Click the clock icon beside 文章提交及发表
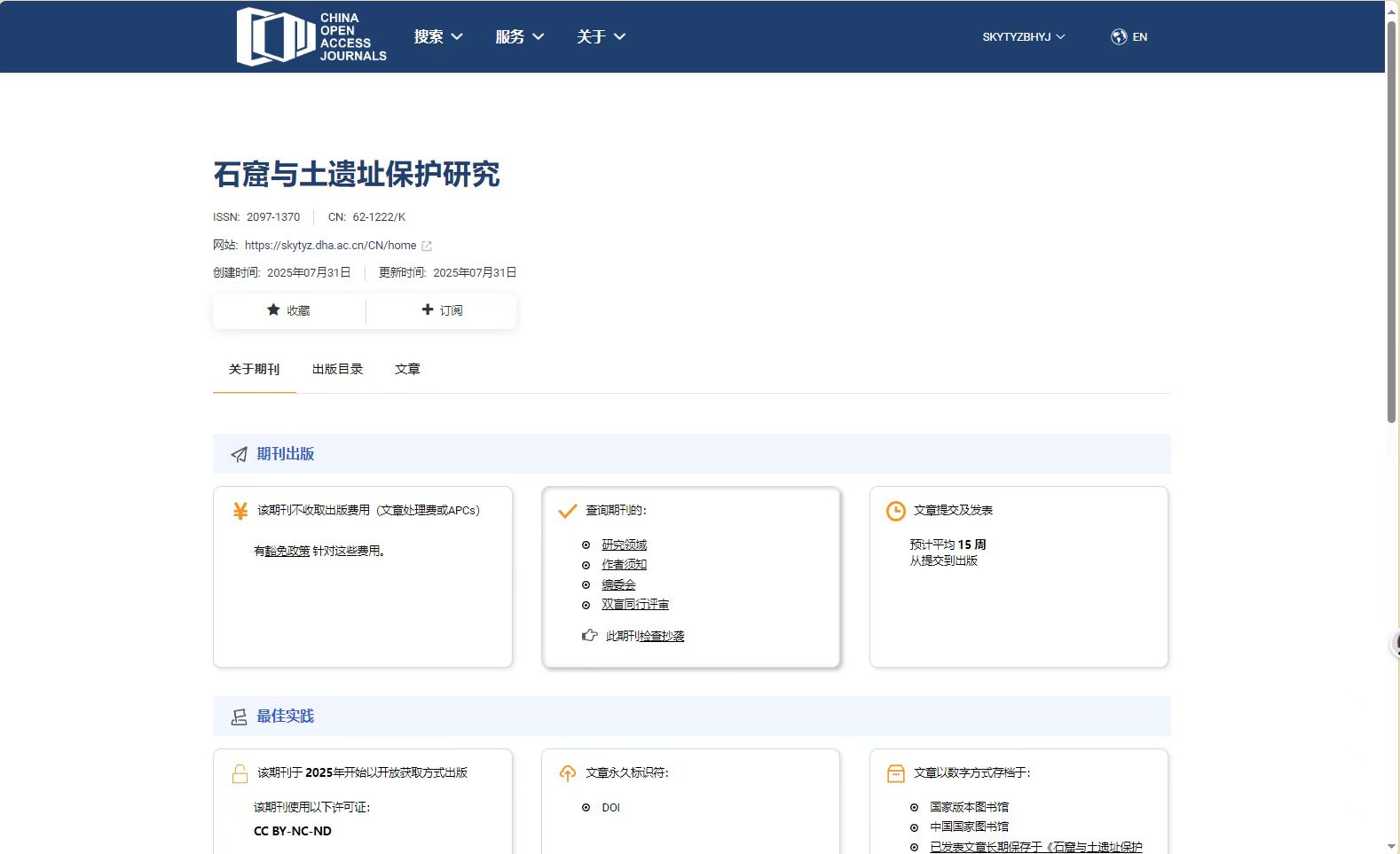 (x=896, y=511)
